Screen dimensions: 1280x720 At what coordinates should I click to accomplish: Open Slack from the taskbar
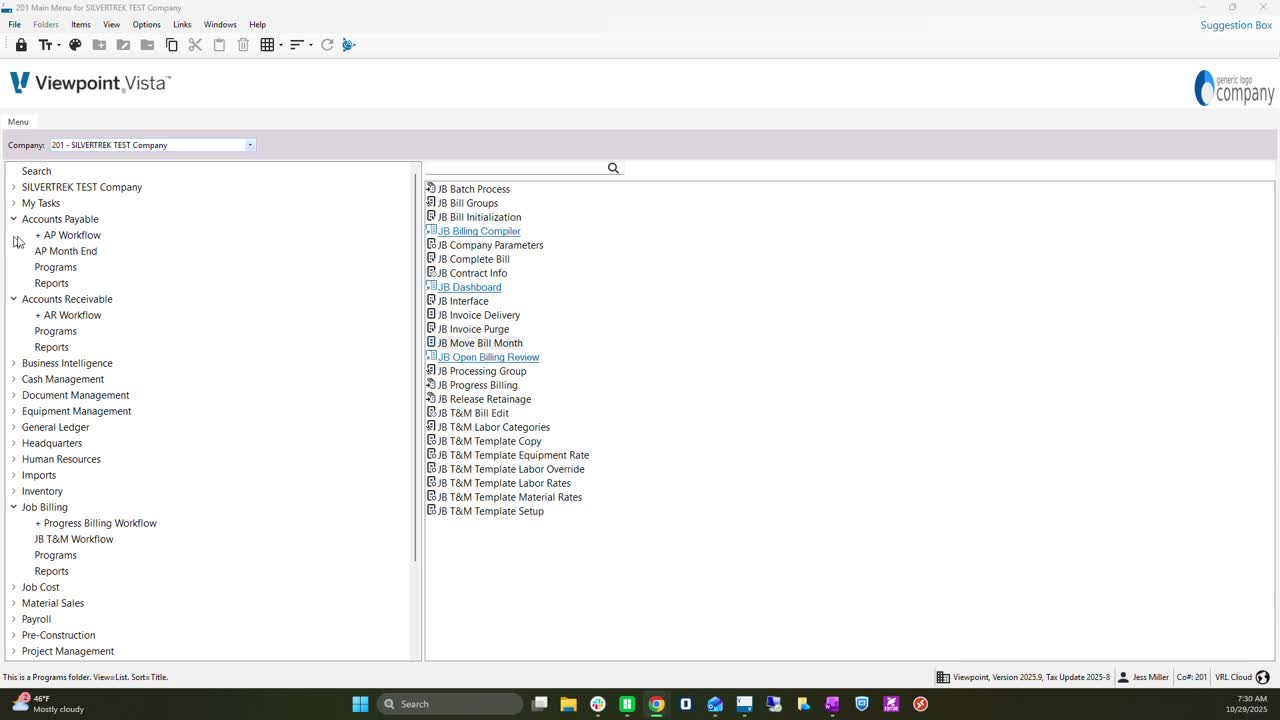click(x=598, y=704)
